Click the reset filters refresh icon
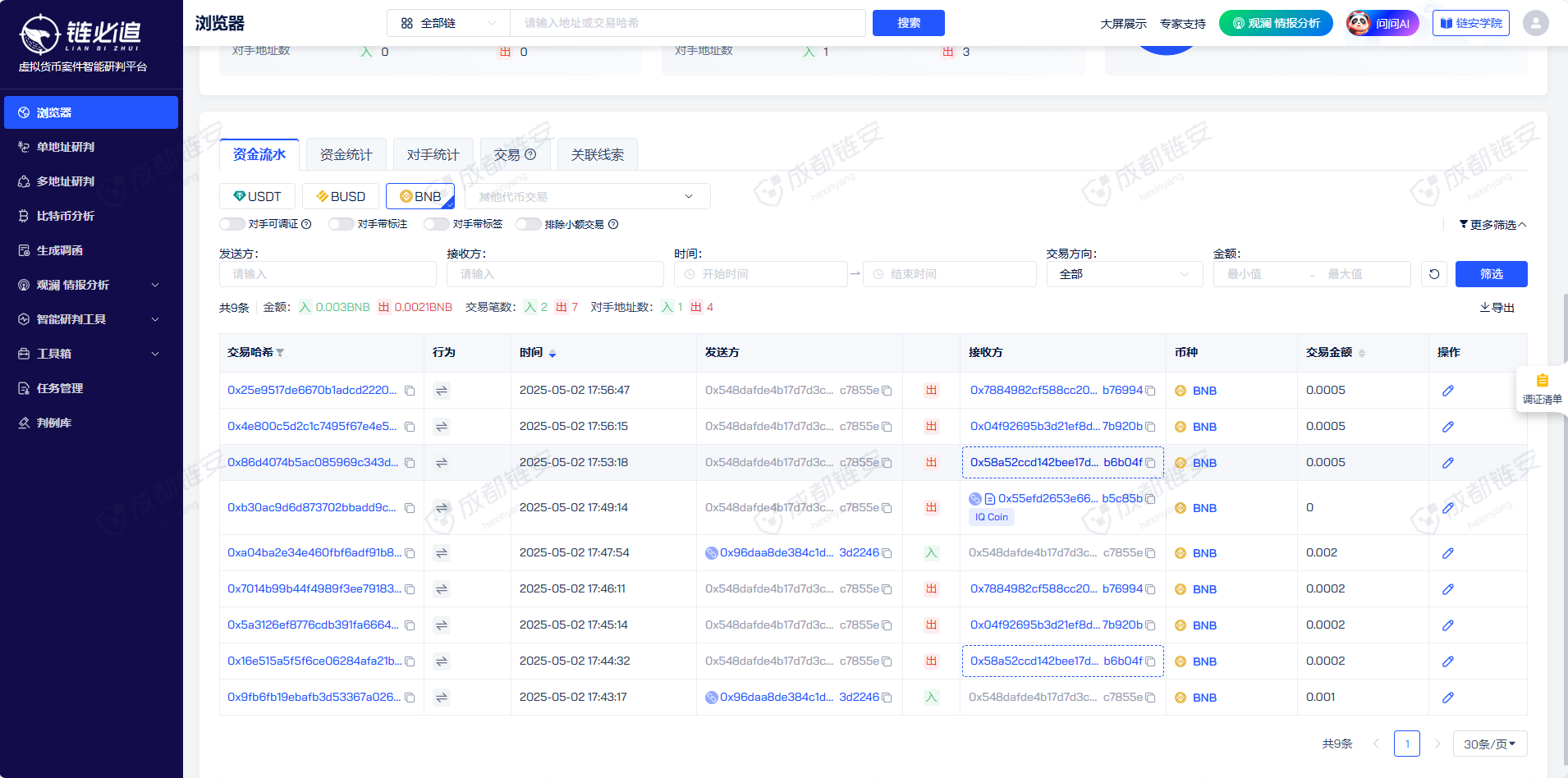The height and width of the screenshot is (778, 1568). tap(1434, 274)
